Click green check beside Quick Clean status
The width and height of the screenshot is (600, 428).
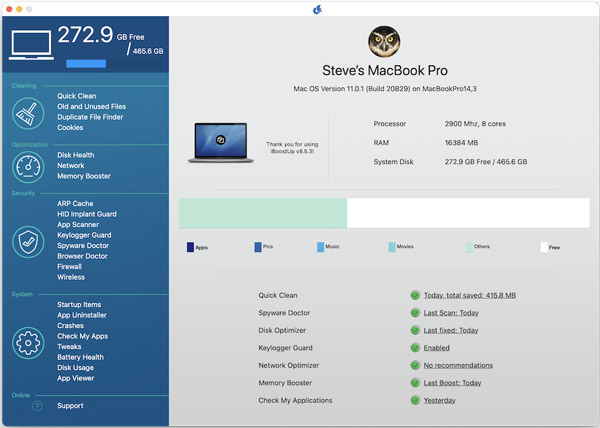click(x=415, y=295)
